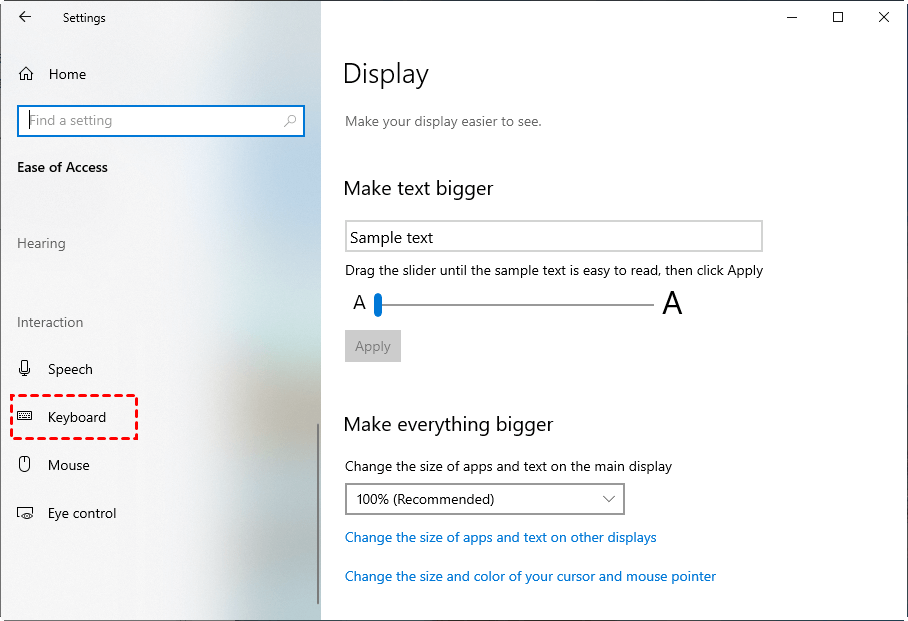The width and height of the screenshot is (908, 621).
Task: Click the text size slider track
Action: coord(515,305)
